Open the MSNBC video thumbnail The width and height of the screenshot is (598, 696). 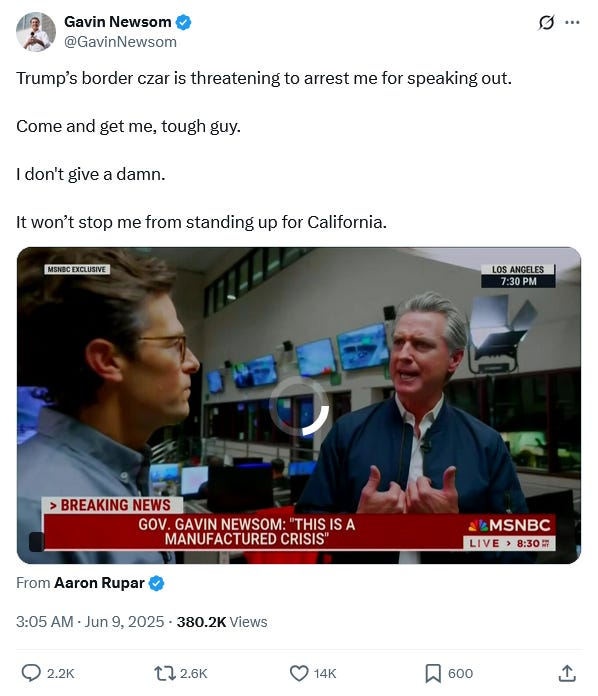click(x=299, y=405)
